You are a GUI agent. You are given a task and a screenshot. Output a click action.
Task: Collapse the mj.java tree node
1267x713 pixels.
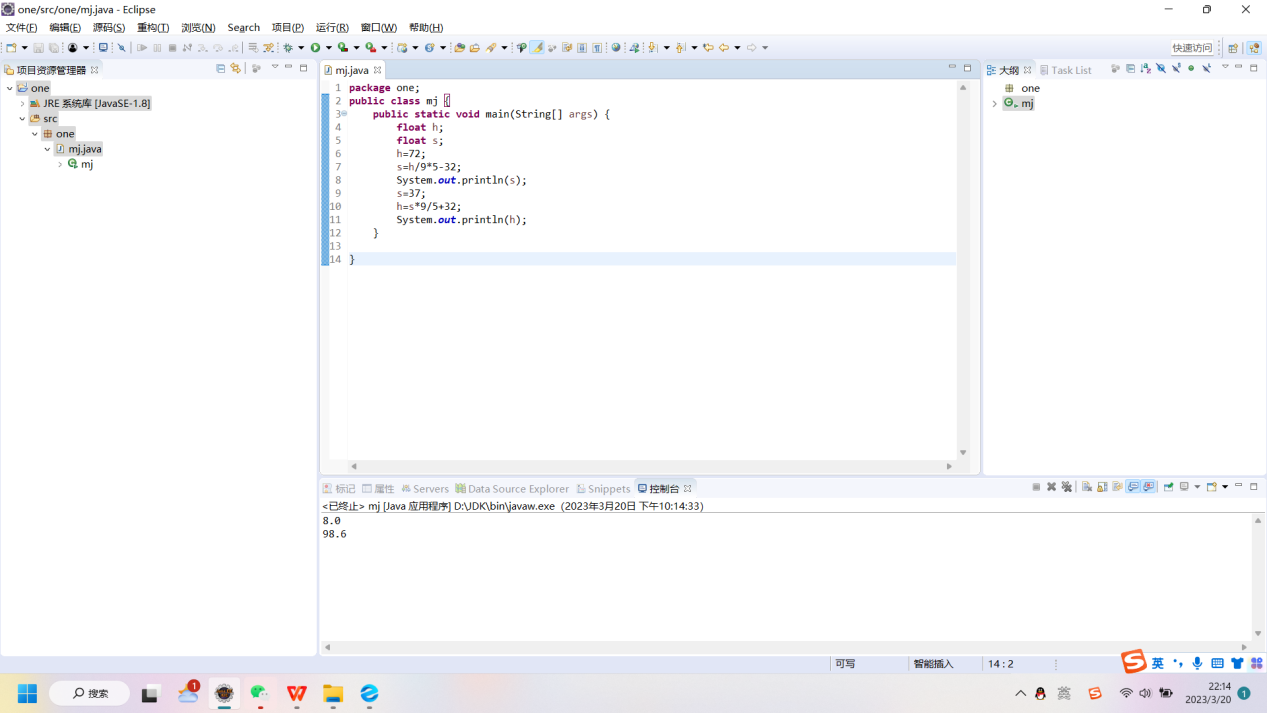coord(47,149)
